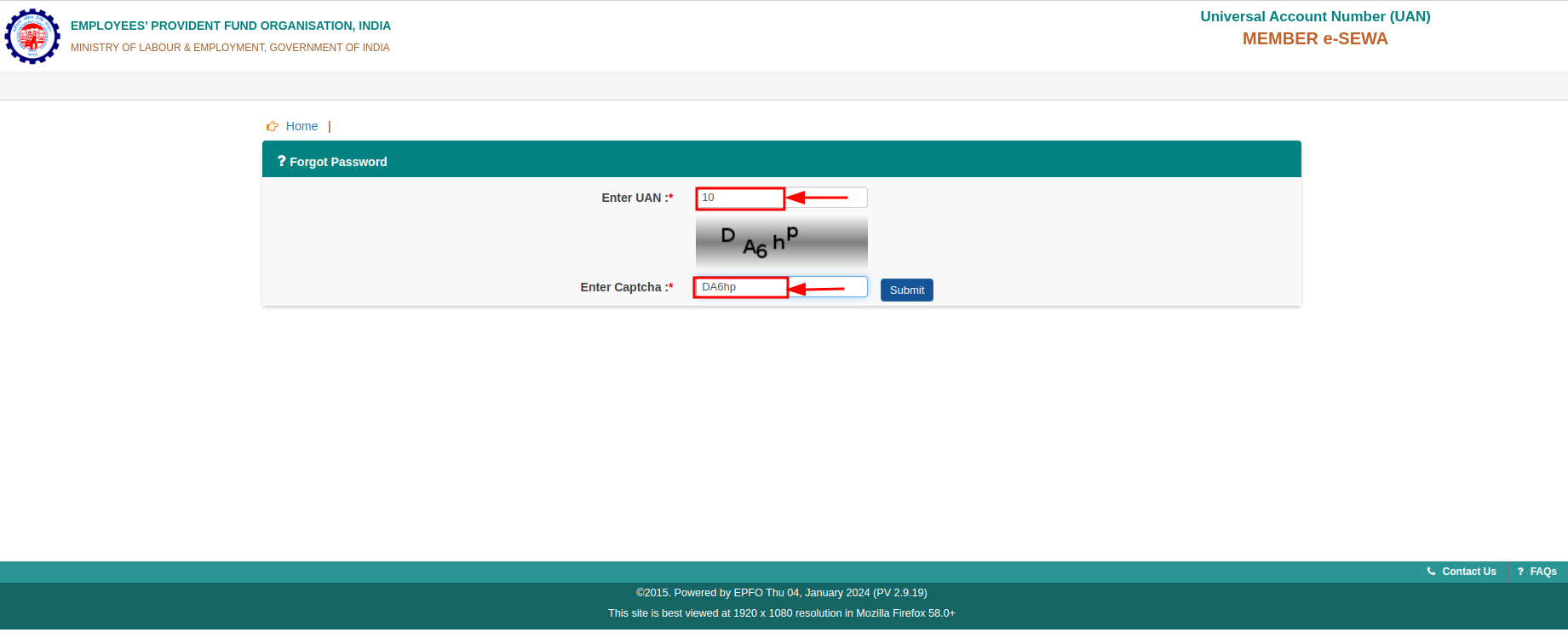Focus the Enter UAN input field
The height and width of the screenshot is (644, 1568).
[x=782, y=198]
